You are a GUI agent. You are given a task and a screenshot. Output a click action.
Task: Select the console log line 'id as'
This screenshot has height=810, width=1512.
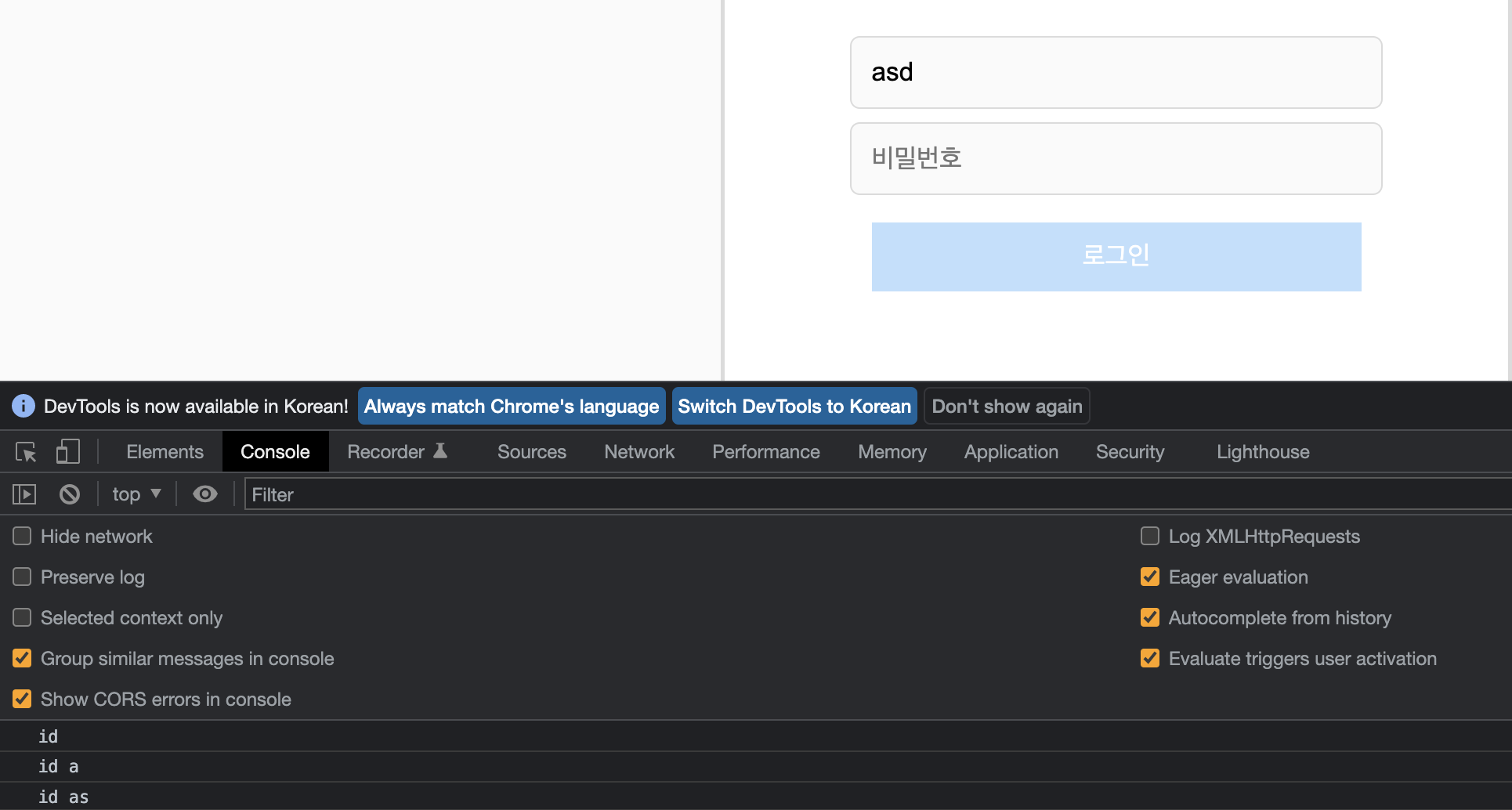pyautogui.click(x=756, y=797)
